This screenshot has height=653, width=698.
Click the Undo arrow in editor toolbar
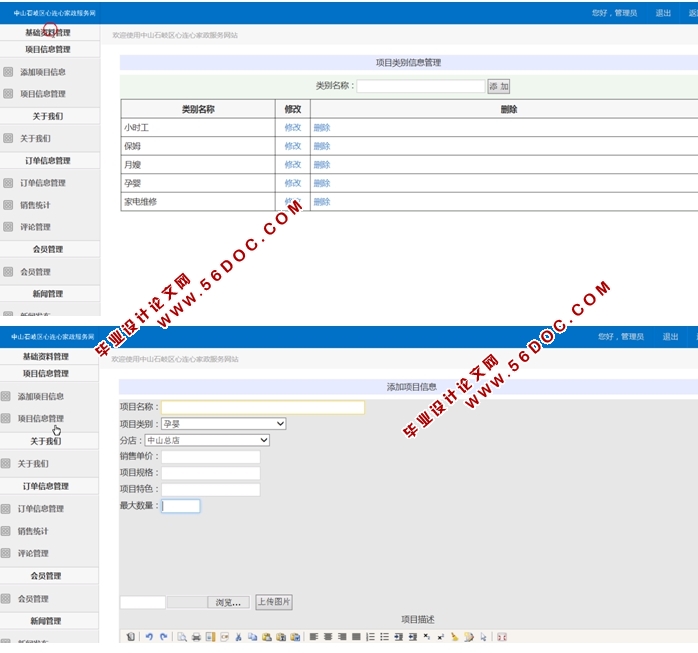pyautogui.click(x=149, y=637)
